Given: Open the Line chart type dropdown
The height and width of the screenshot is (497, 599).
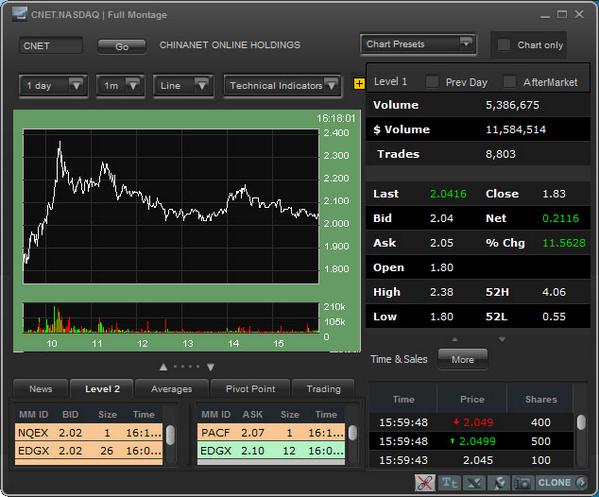Looking at the screenshot, I should click(x=183, y=86).
